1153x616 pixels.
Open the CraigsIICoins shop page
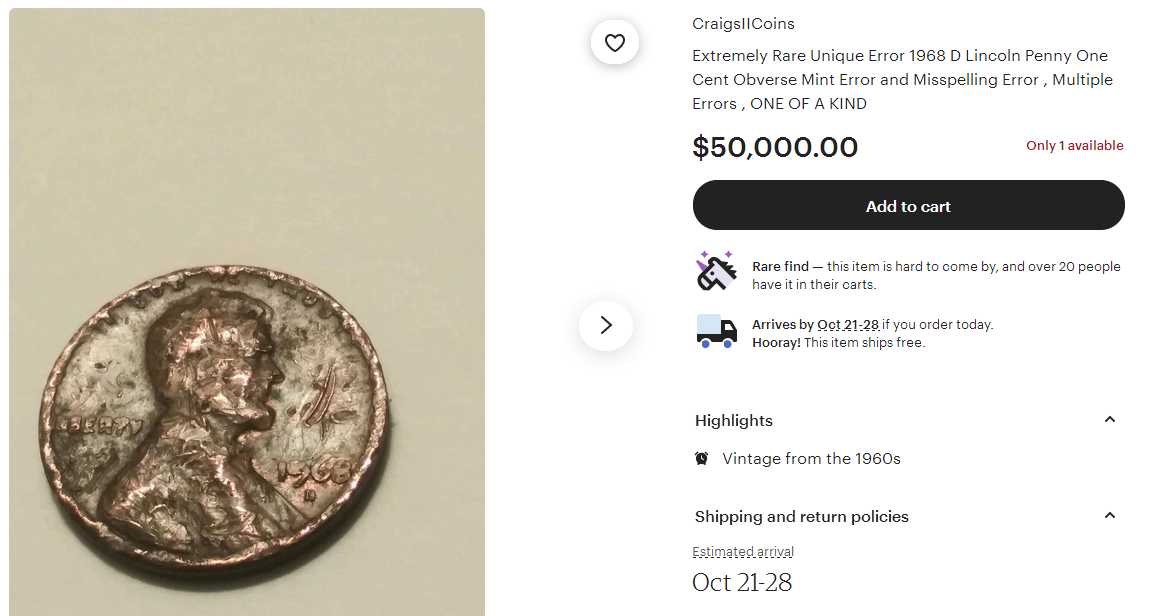(743, 24)
